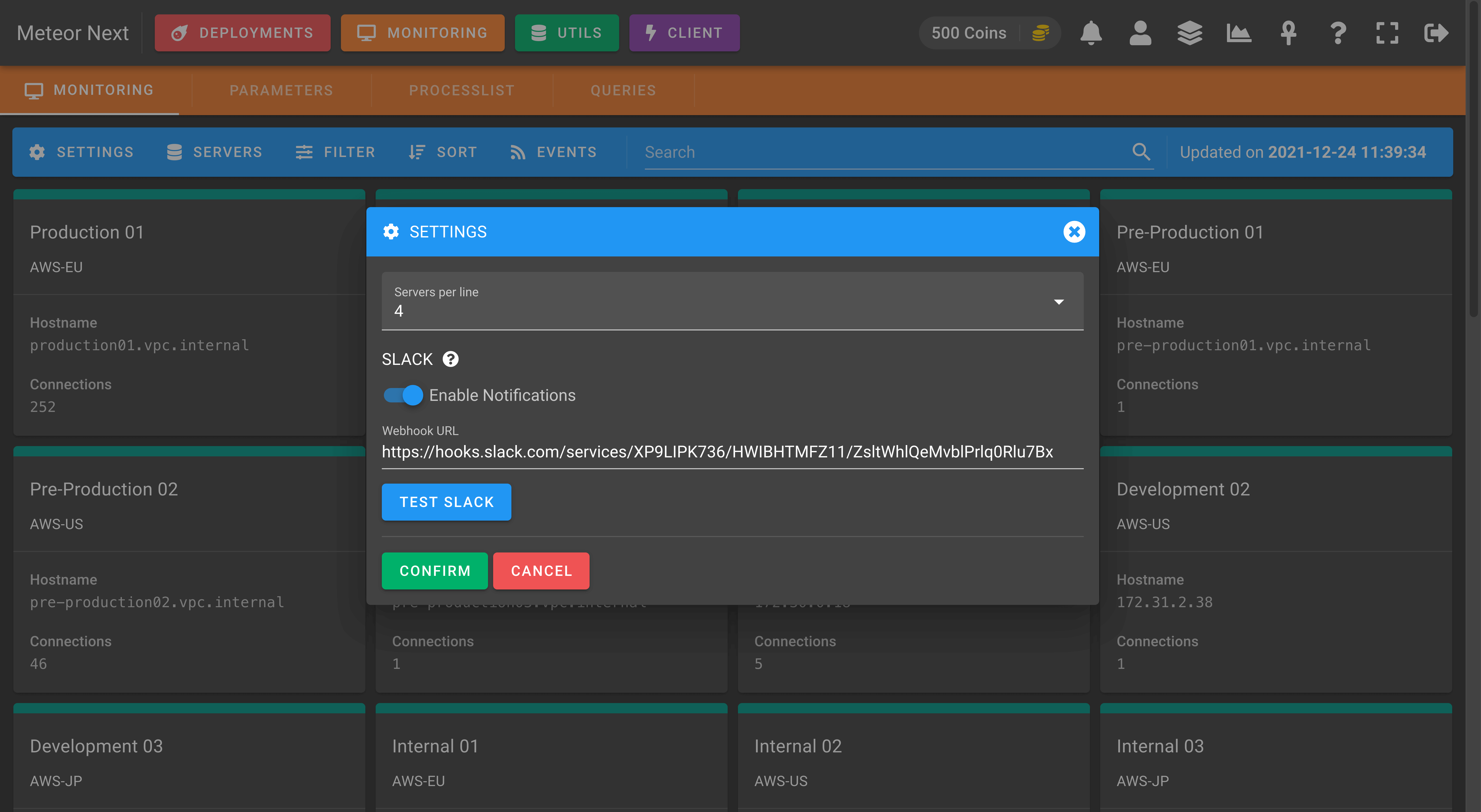
Task: Click the Confirm button
Action: pyautogui.click(x=435, y=571)
